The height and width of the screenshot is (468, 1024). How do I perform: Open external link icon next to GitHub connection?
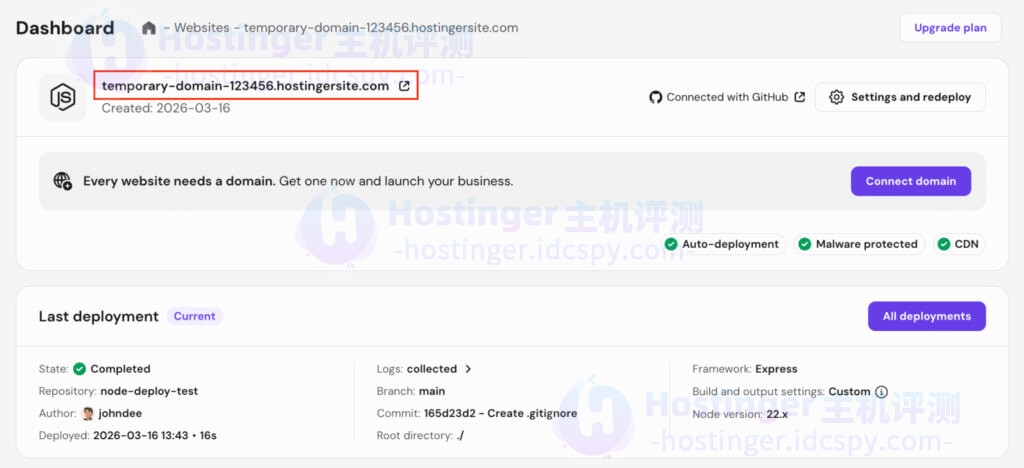(799, 97)
